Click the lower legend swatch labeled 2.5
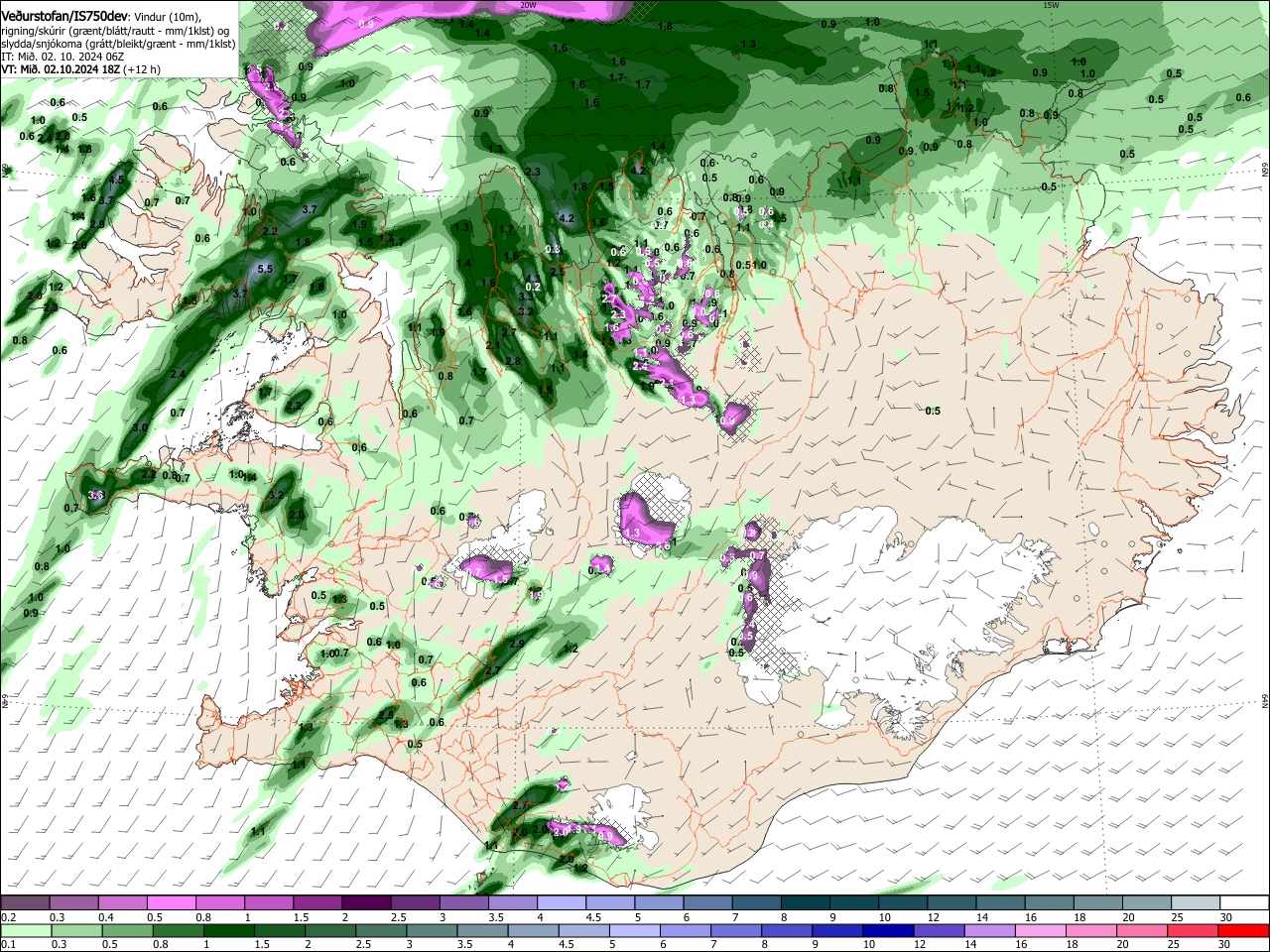 click(380, 930)
